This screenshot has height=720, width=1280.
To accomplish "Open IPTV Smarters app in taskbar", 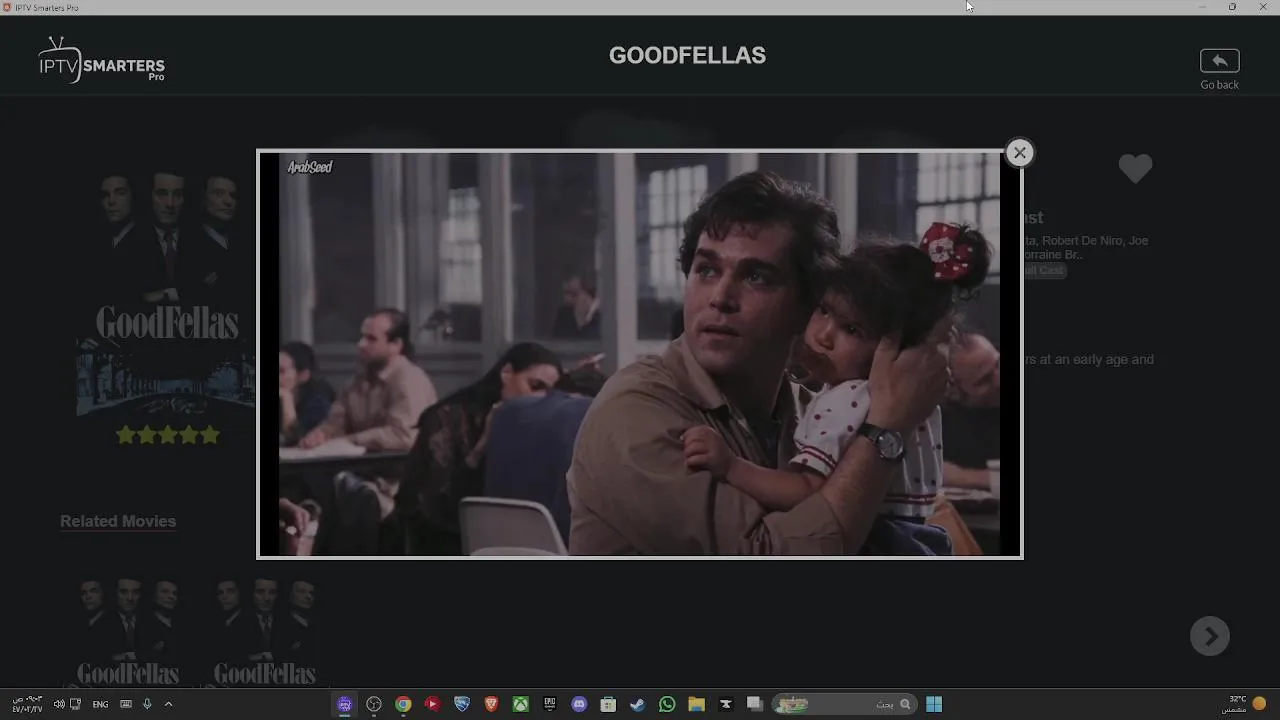I will [345, 704].
